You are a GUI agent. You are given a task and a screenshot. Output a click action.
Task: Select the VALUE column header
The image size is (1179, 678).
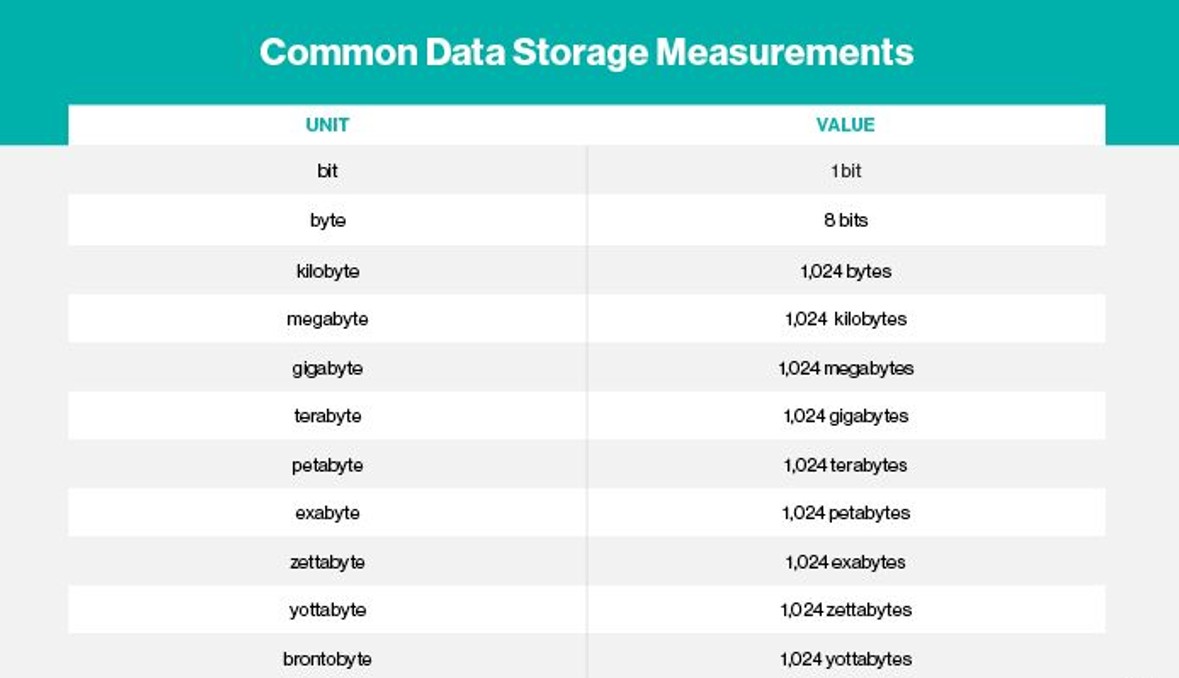coord(845,125)
